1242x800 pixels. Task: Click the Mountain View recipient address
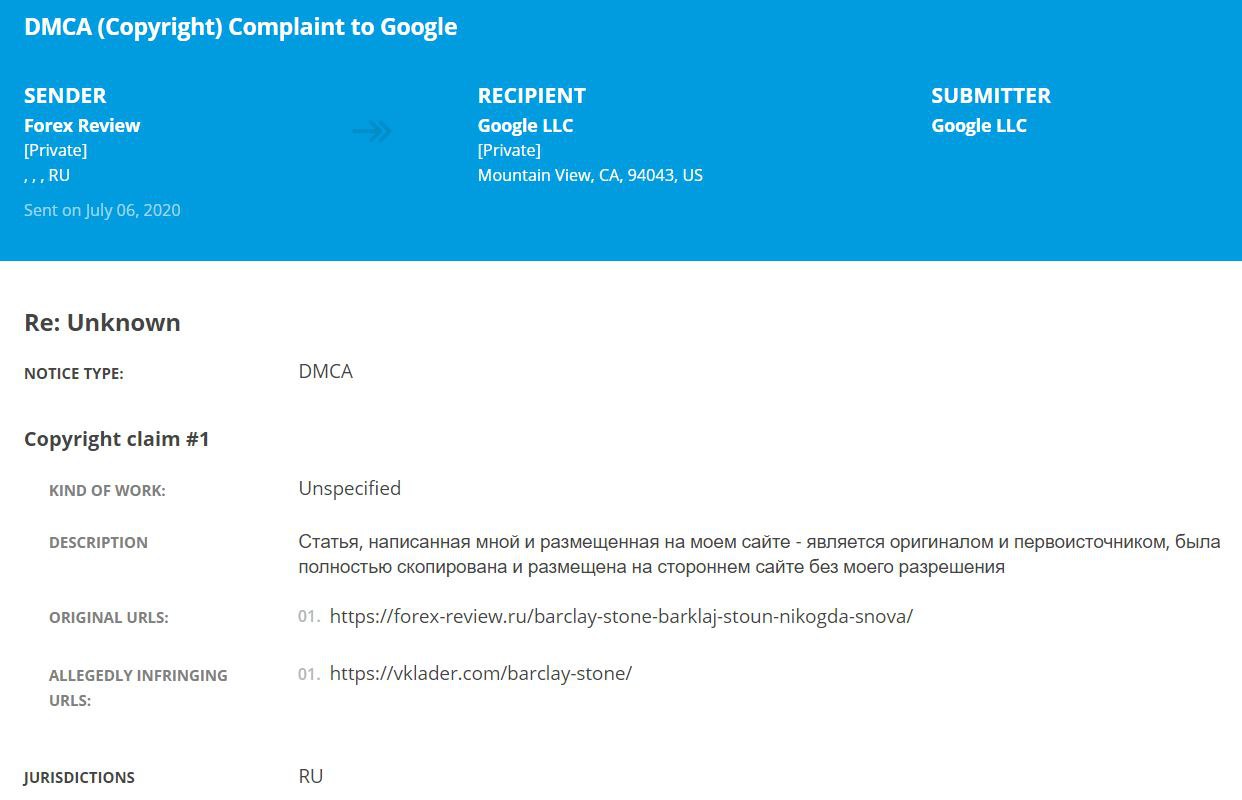[x=590, y=175]
